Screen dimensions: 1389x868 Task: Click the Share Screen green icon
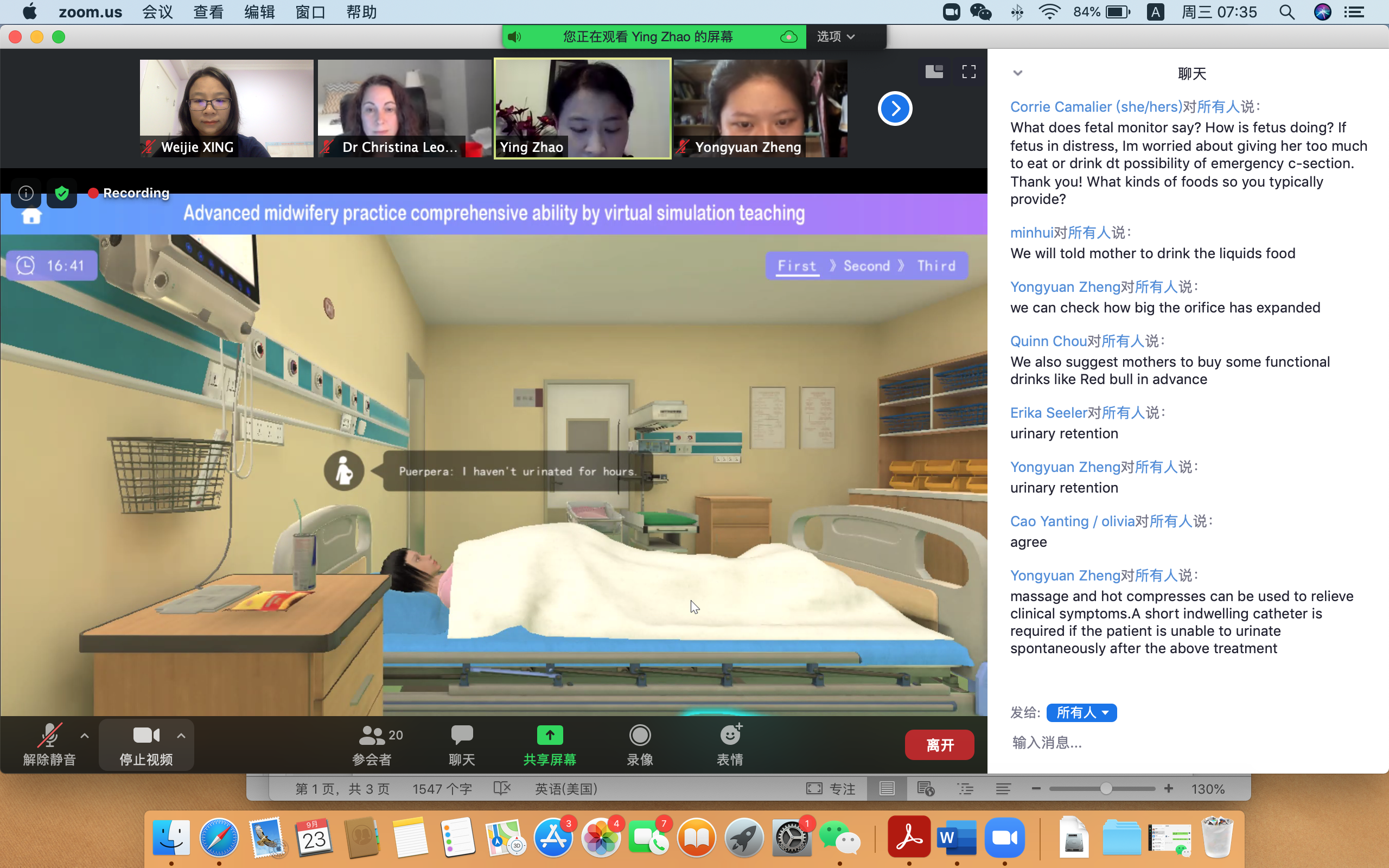[549, 736]
